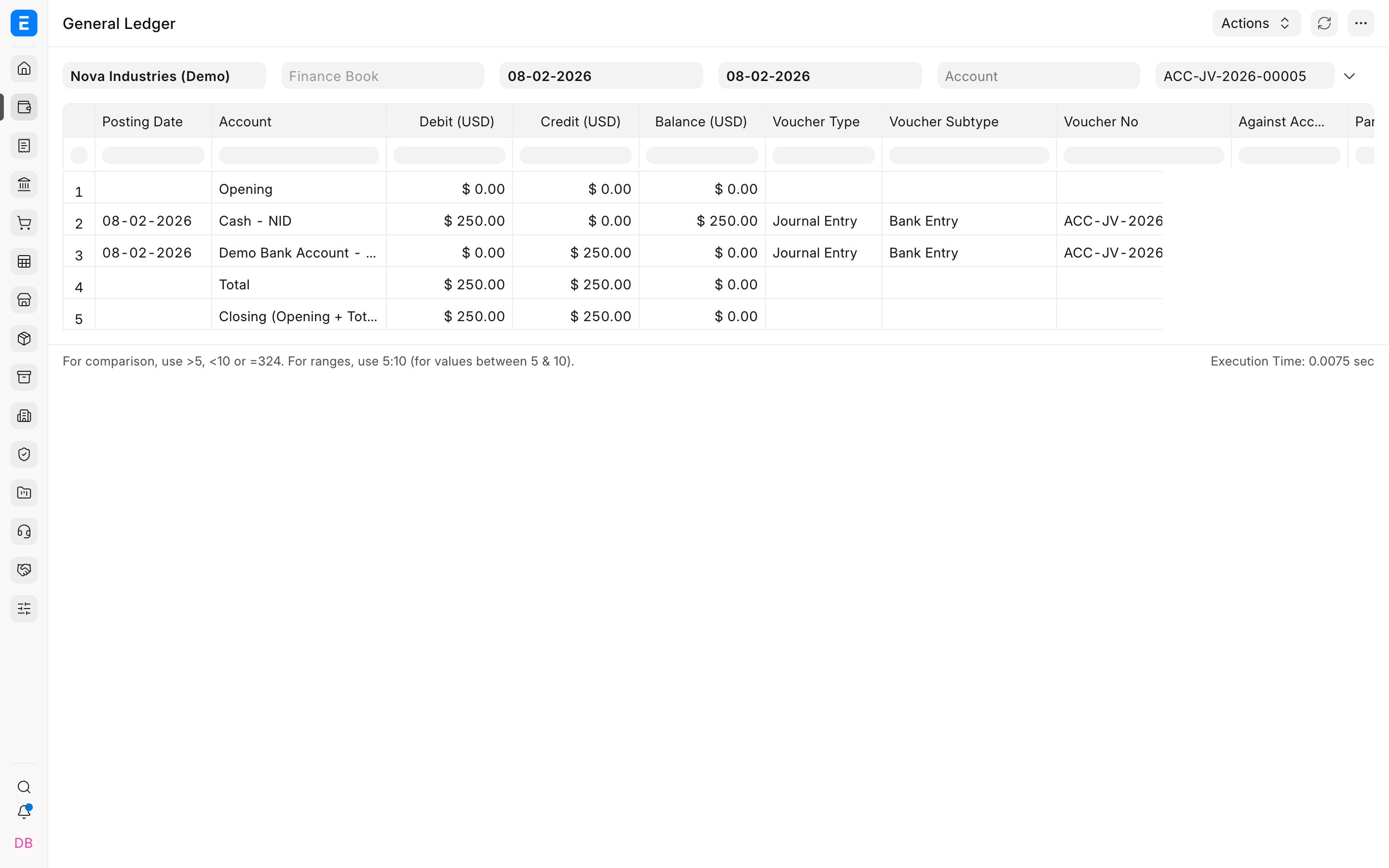Open search from sidebar magnifier icon
1389x868 pixels.
pos(24,787)
